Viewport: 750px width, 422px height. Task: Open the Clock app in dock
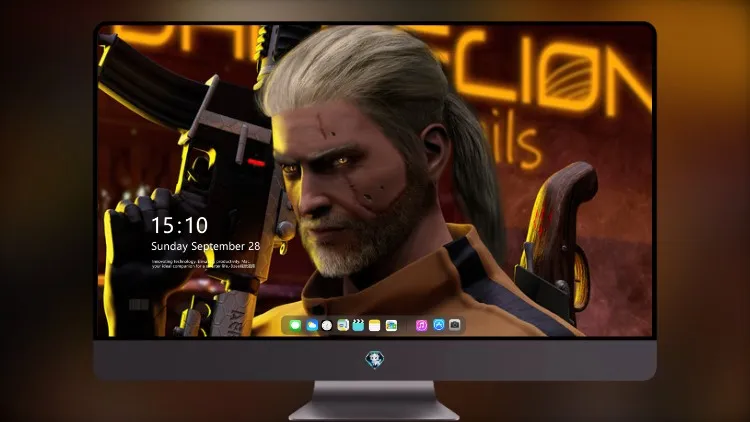(327, 325)
